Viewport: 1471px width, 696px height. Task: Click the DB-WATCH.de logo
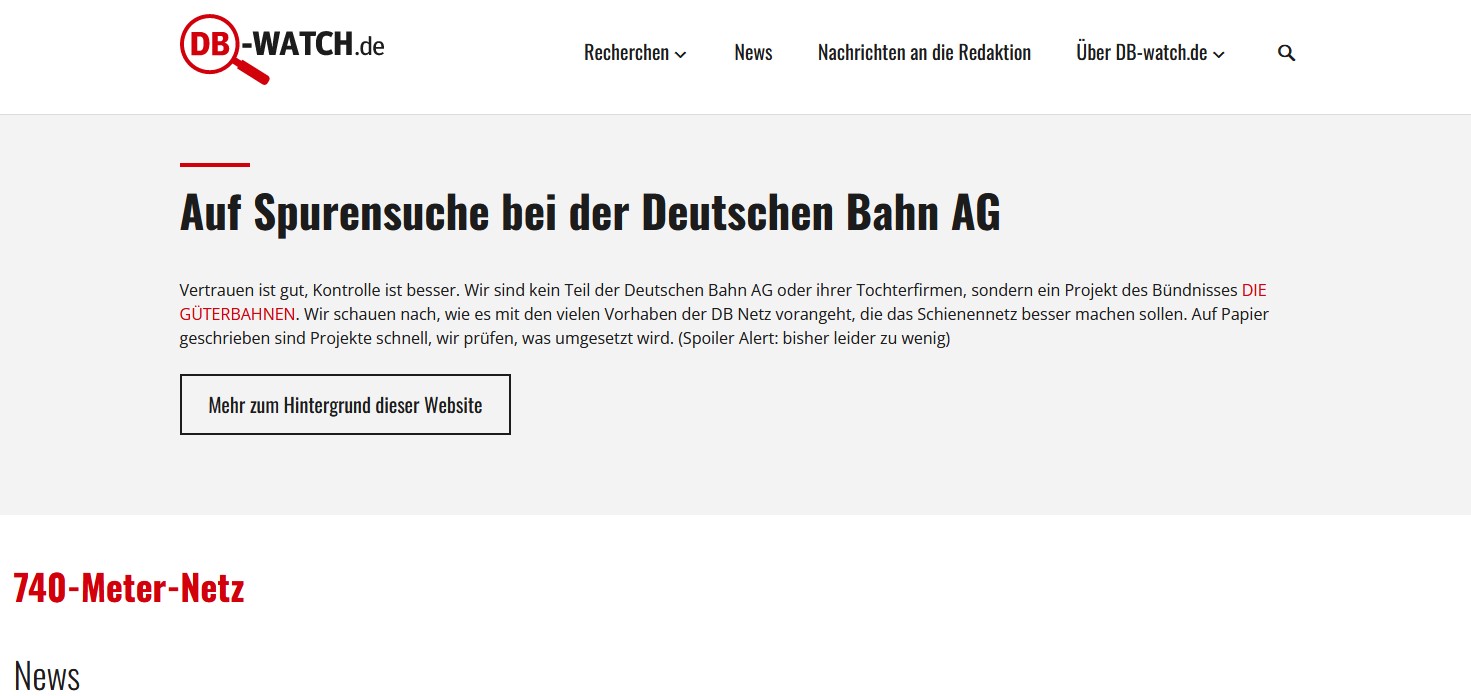(x=282, y=49)
